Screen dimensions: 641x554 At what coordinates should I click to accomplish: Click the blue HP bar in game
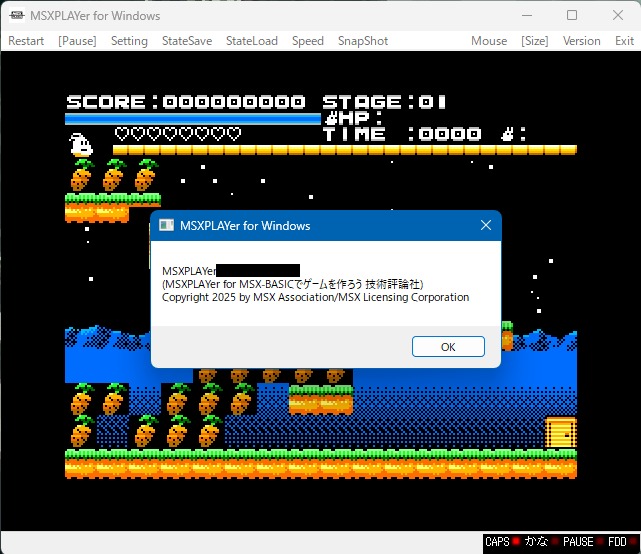pyautogui.click(x=193, y=119)
